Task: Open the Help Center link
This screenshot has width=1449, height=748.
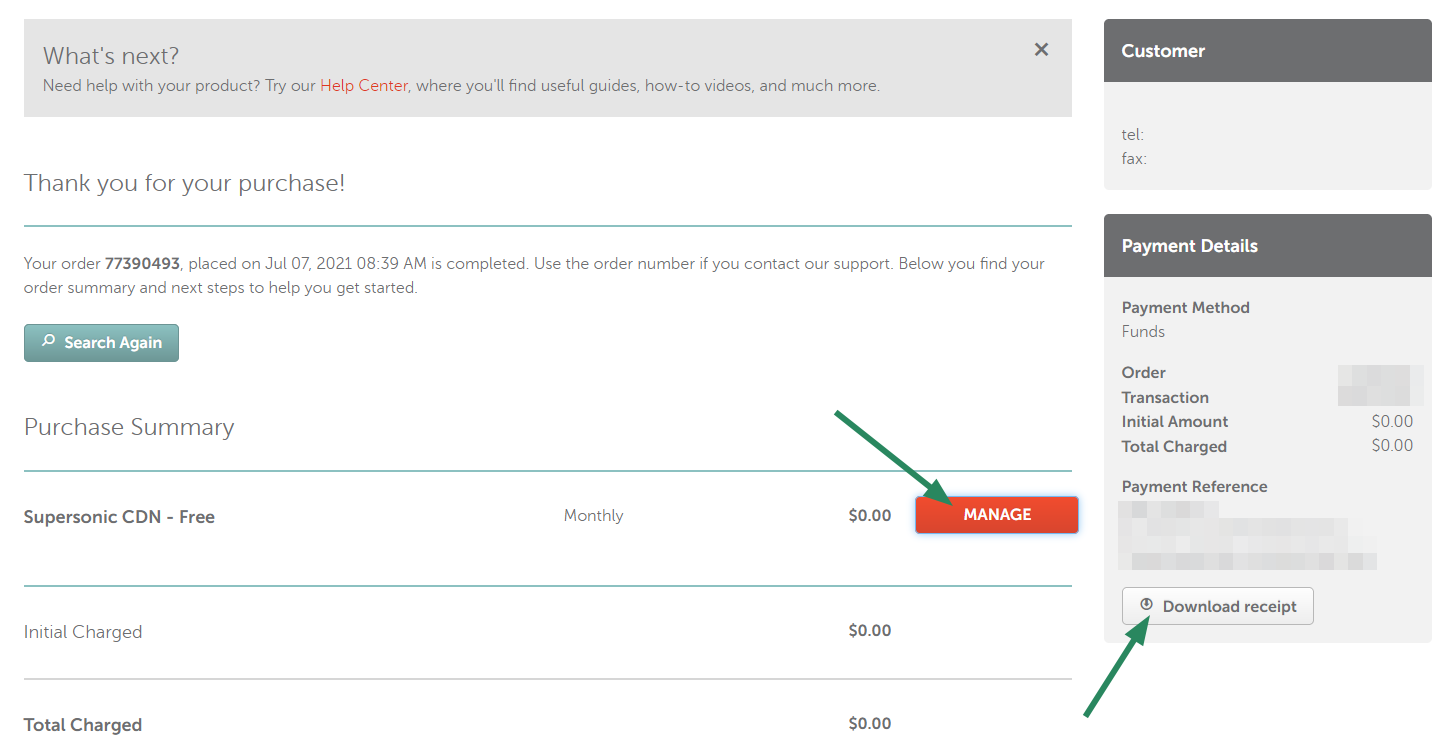Action: 364,86
